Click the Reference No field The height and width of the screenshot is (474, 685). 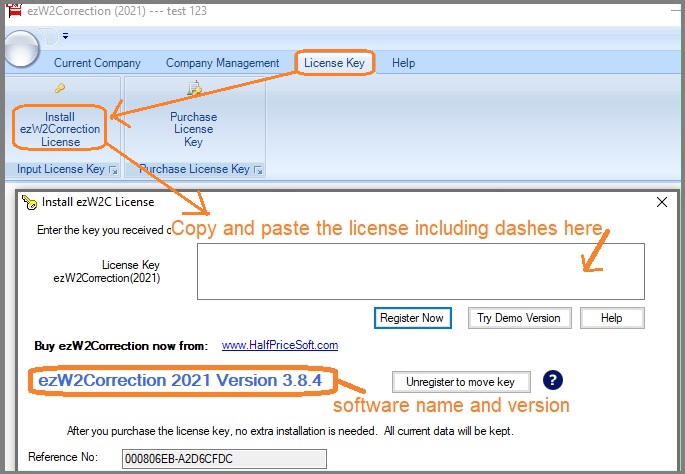tap(223, 458)
